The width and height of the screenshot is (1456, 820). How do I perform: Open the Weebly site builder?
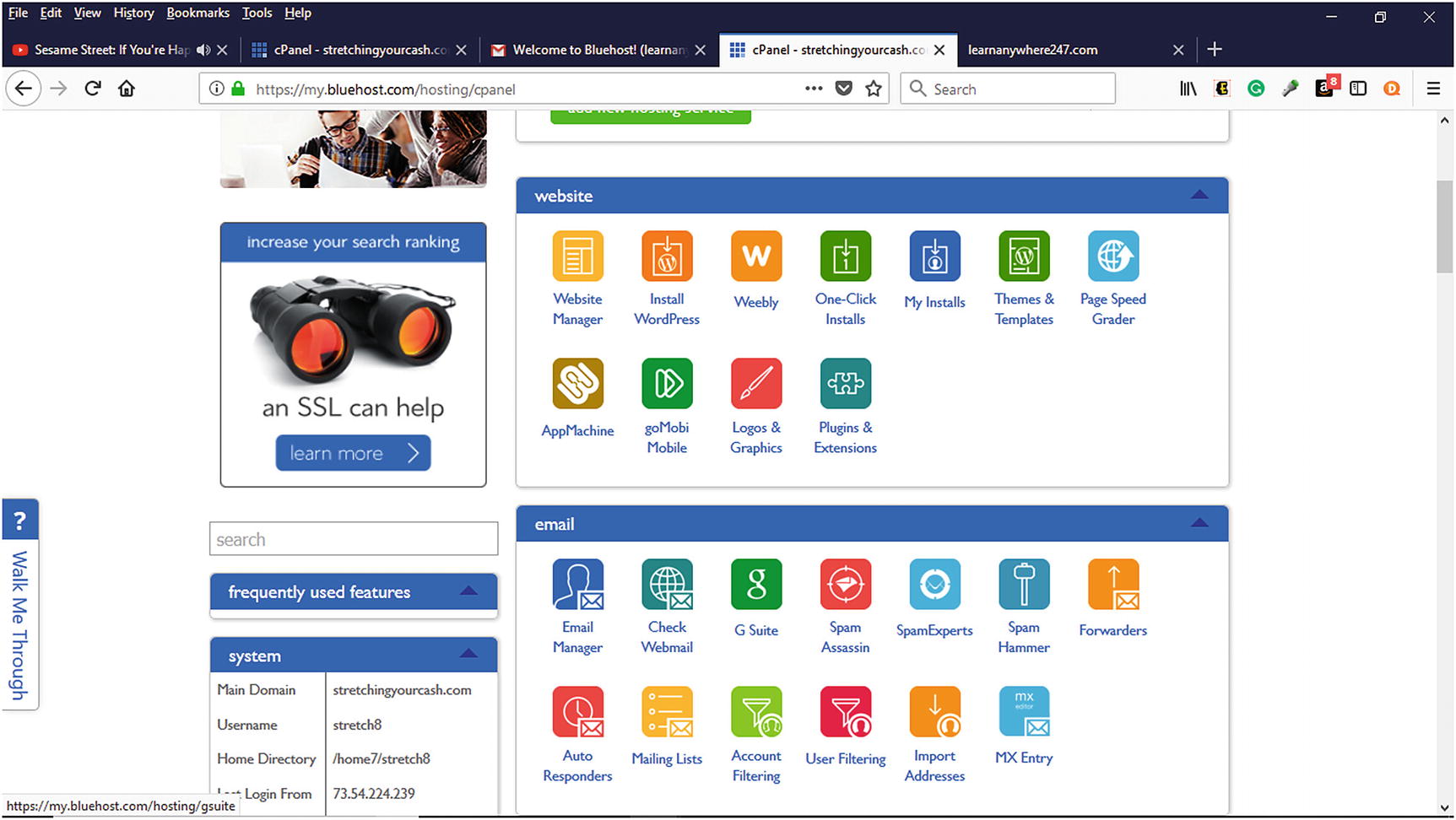click(756, 256)
